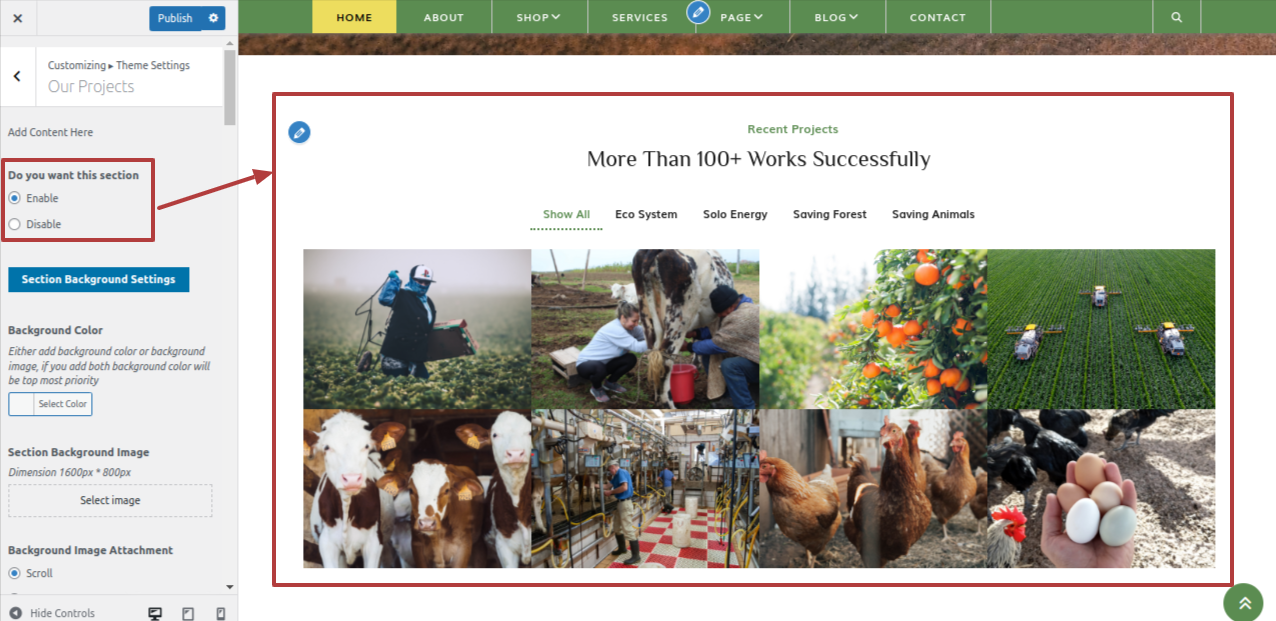The width and height of the screenshot is (1276, 621).
Task: Go back using the left chevron arrow
Action: coord(17,76)
